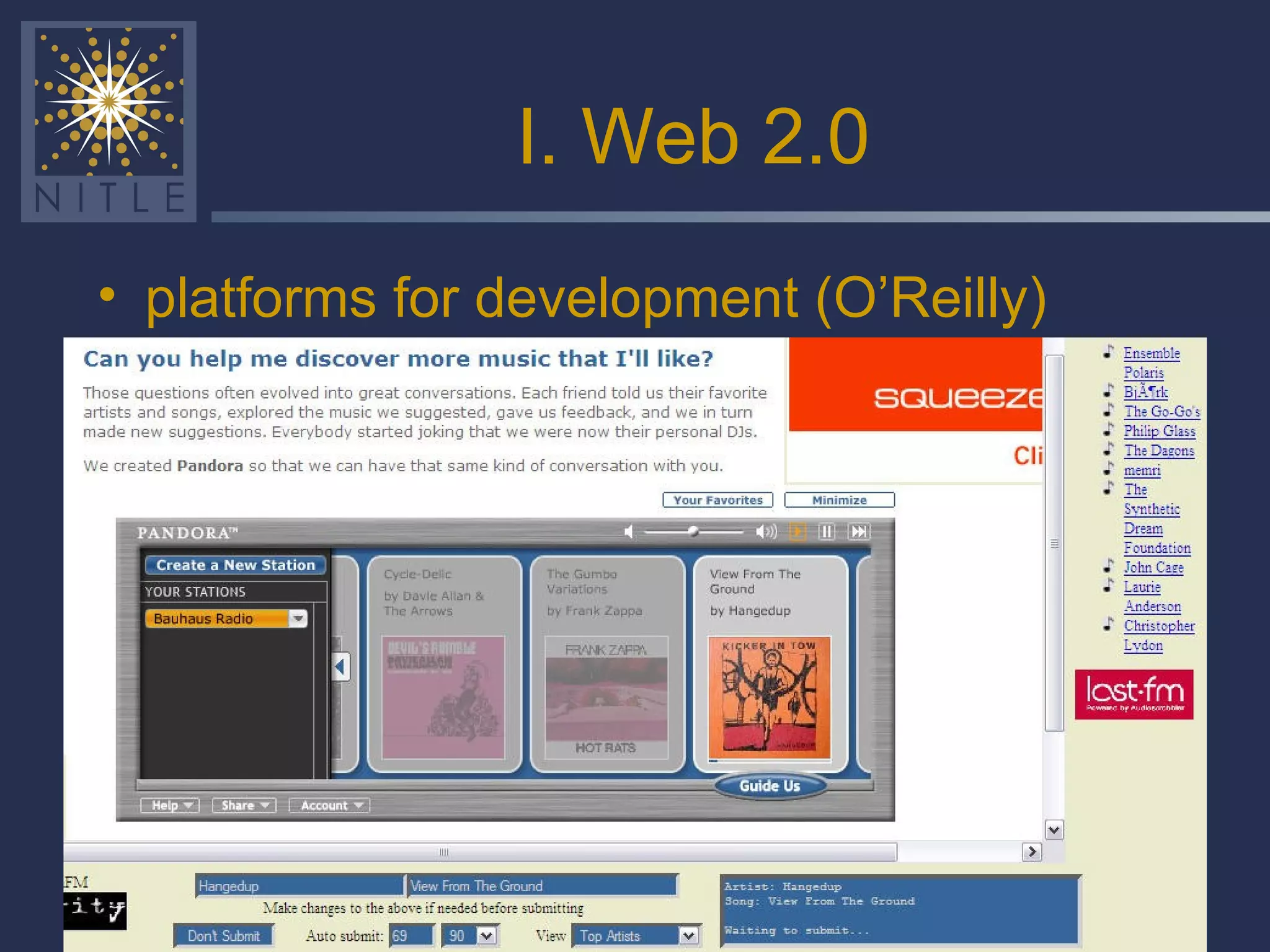
Task: Click the horizontal scrollbar right arrow
Action: pos(1032,852)
